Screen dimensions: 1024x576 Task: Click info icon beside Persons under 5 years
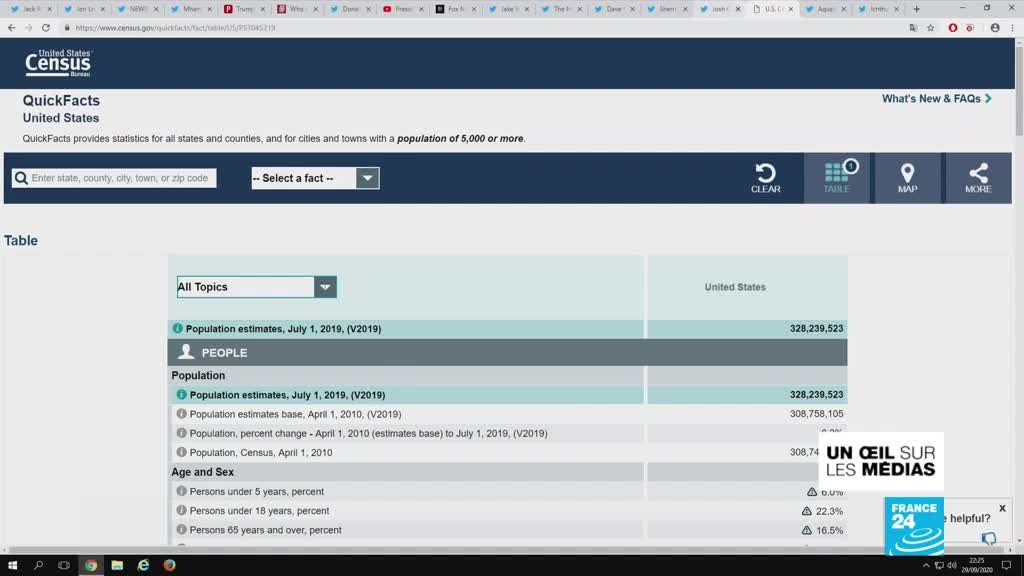(181, 492)
